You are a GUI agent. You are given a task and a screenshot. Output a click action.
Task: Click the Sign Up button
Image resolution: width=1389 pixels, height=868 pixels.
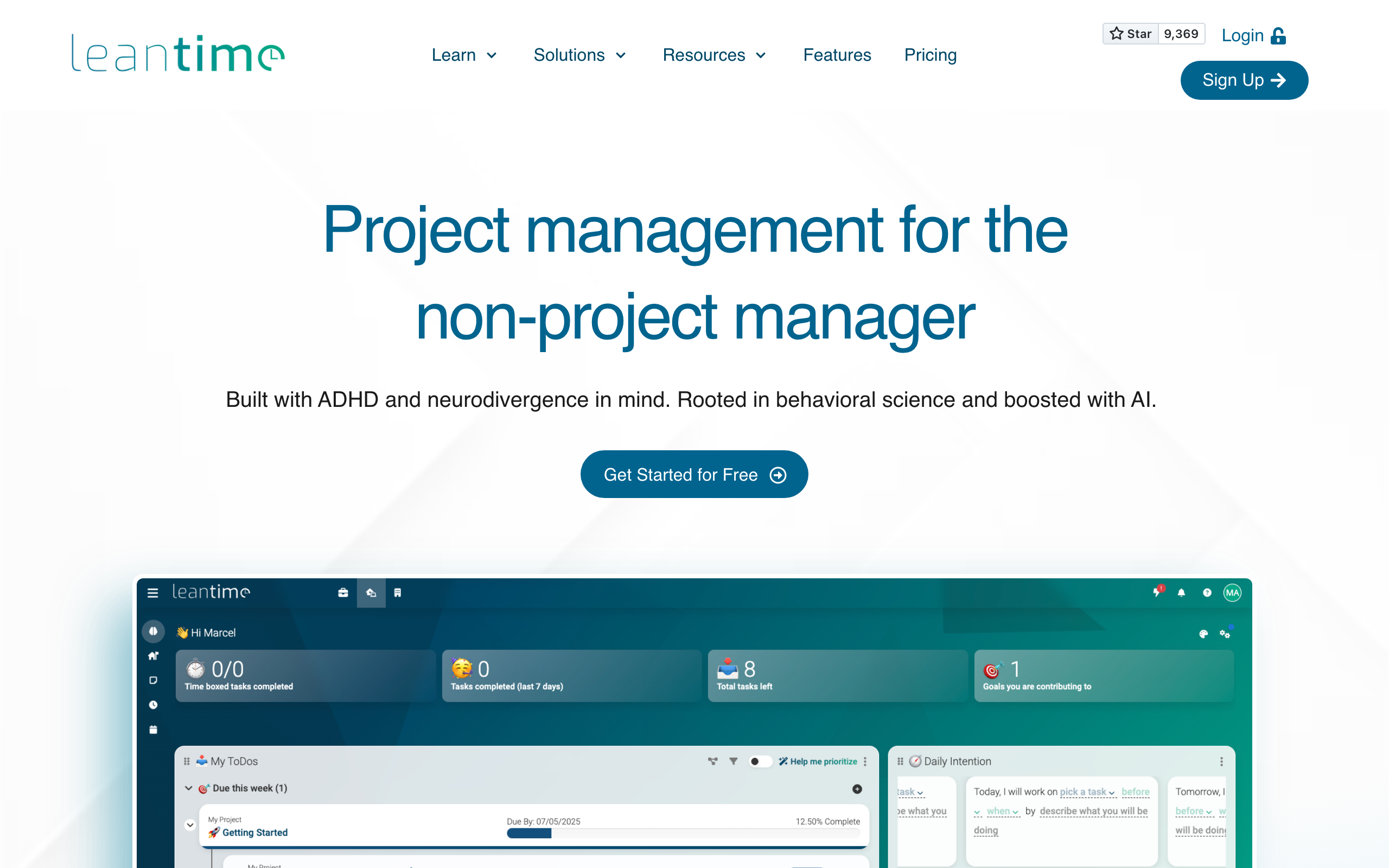[x=1244, y=80]
